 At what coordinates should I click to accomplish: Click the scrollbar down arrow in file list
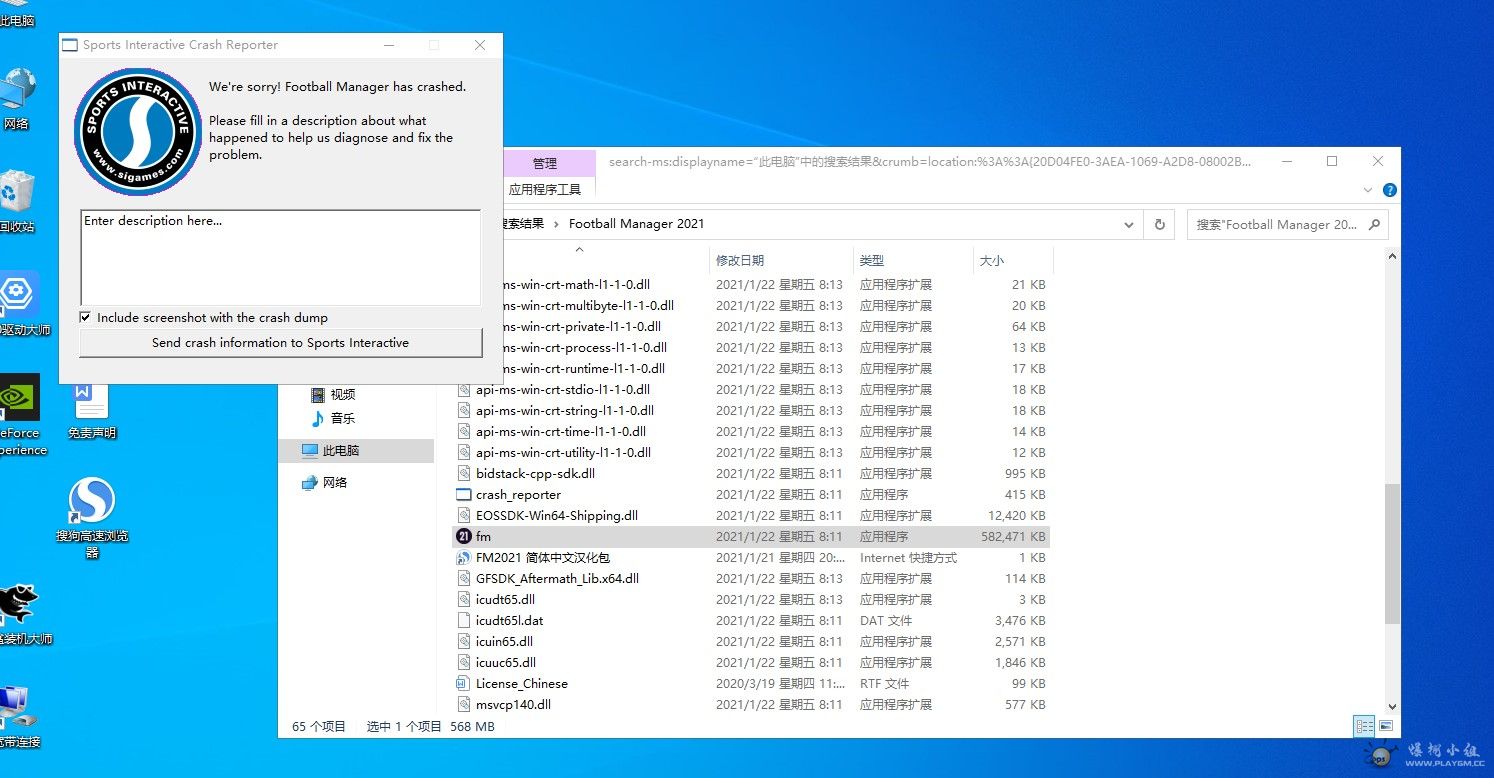1392,706
